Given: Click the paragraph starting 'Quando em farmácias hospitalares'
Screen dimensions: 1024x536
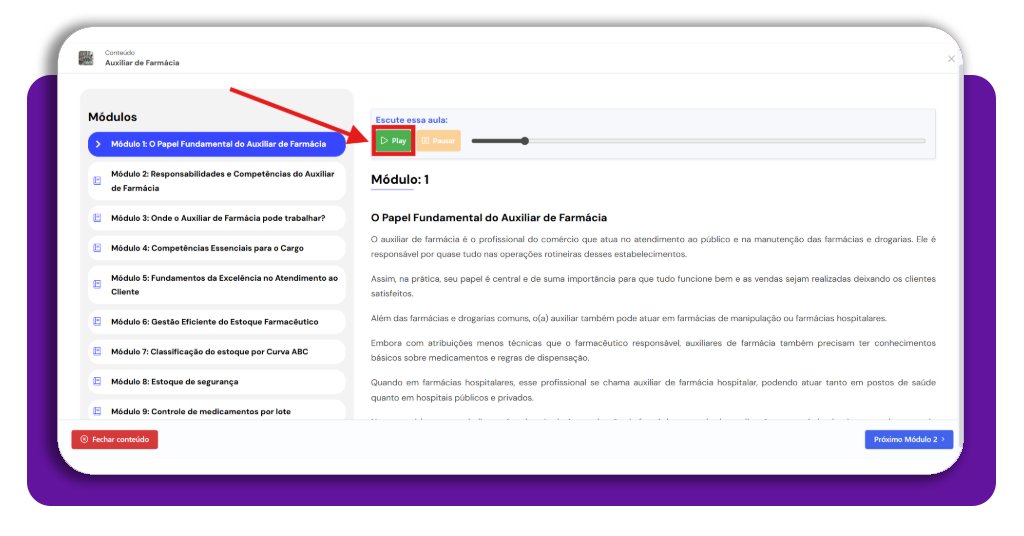Looking at the screenshot, I should coord(653,390).
